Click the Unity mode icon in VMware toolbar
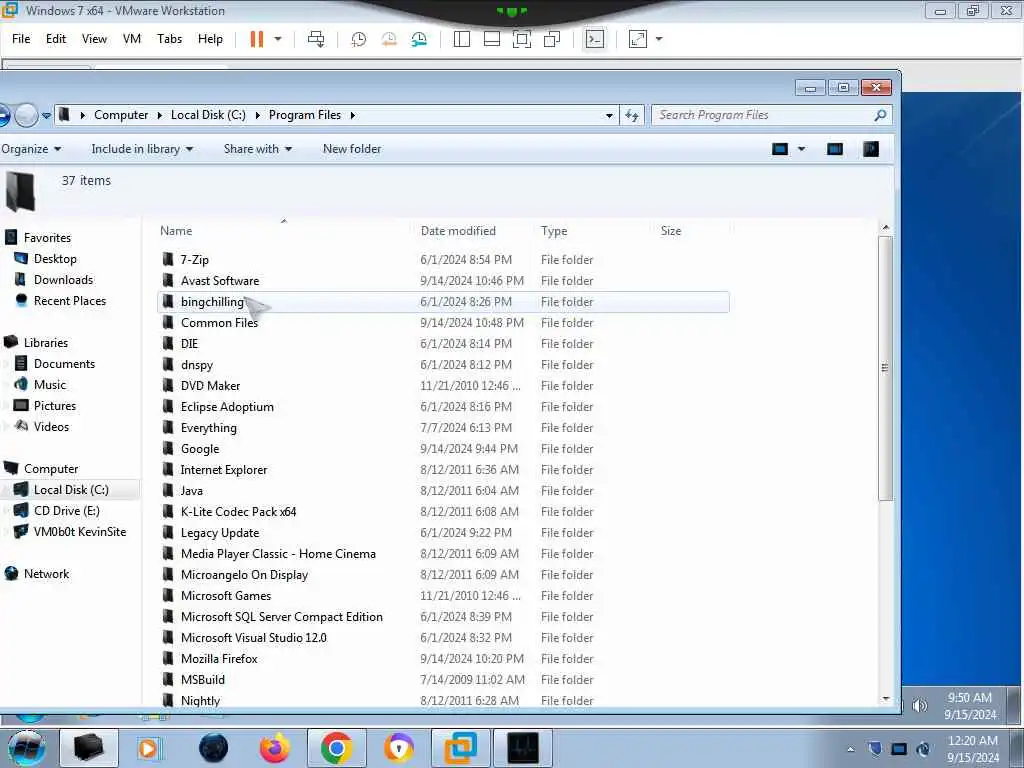Image resolution: width=1024 pixels, height=768 pixels. [552, 39]
